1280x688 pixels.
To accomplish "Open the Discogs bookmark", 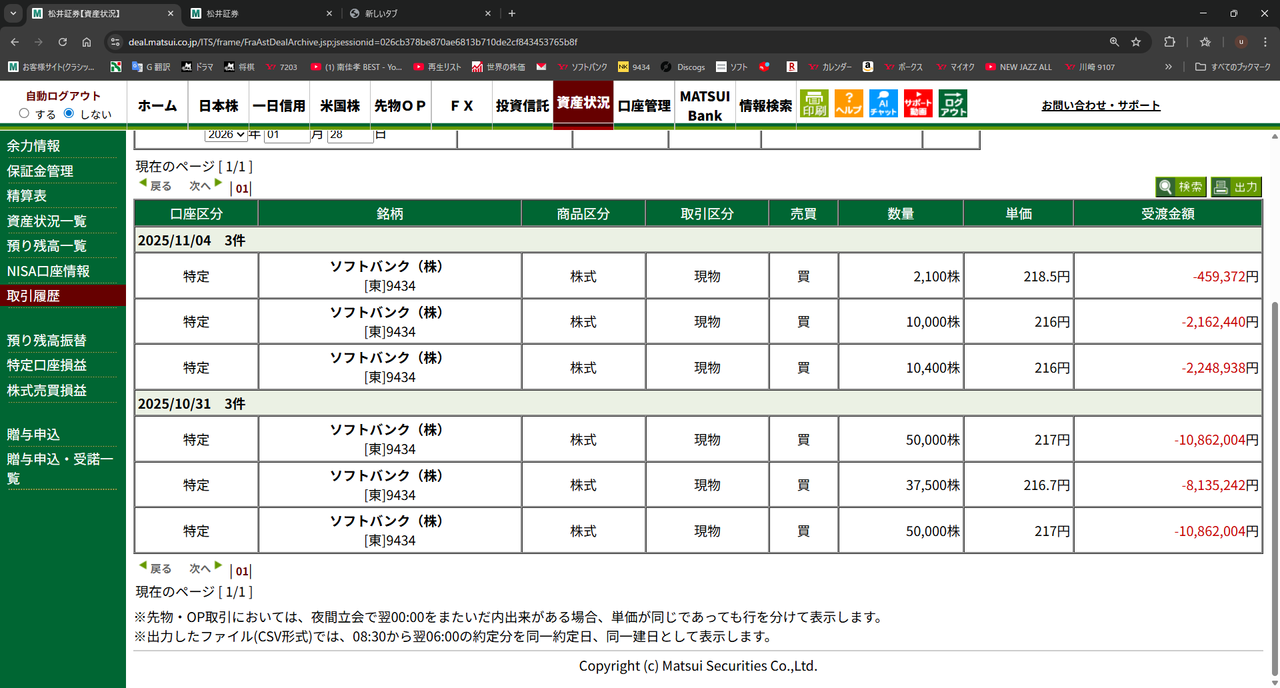I will tap(683, 67).
